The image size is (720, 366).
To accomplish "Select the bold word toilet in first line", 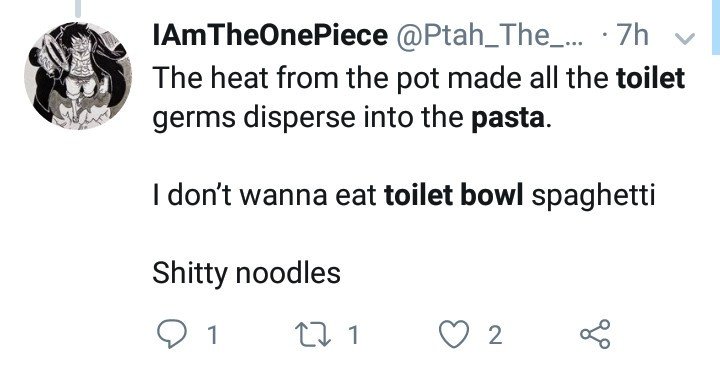I will (x=650, y=78).
